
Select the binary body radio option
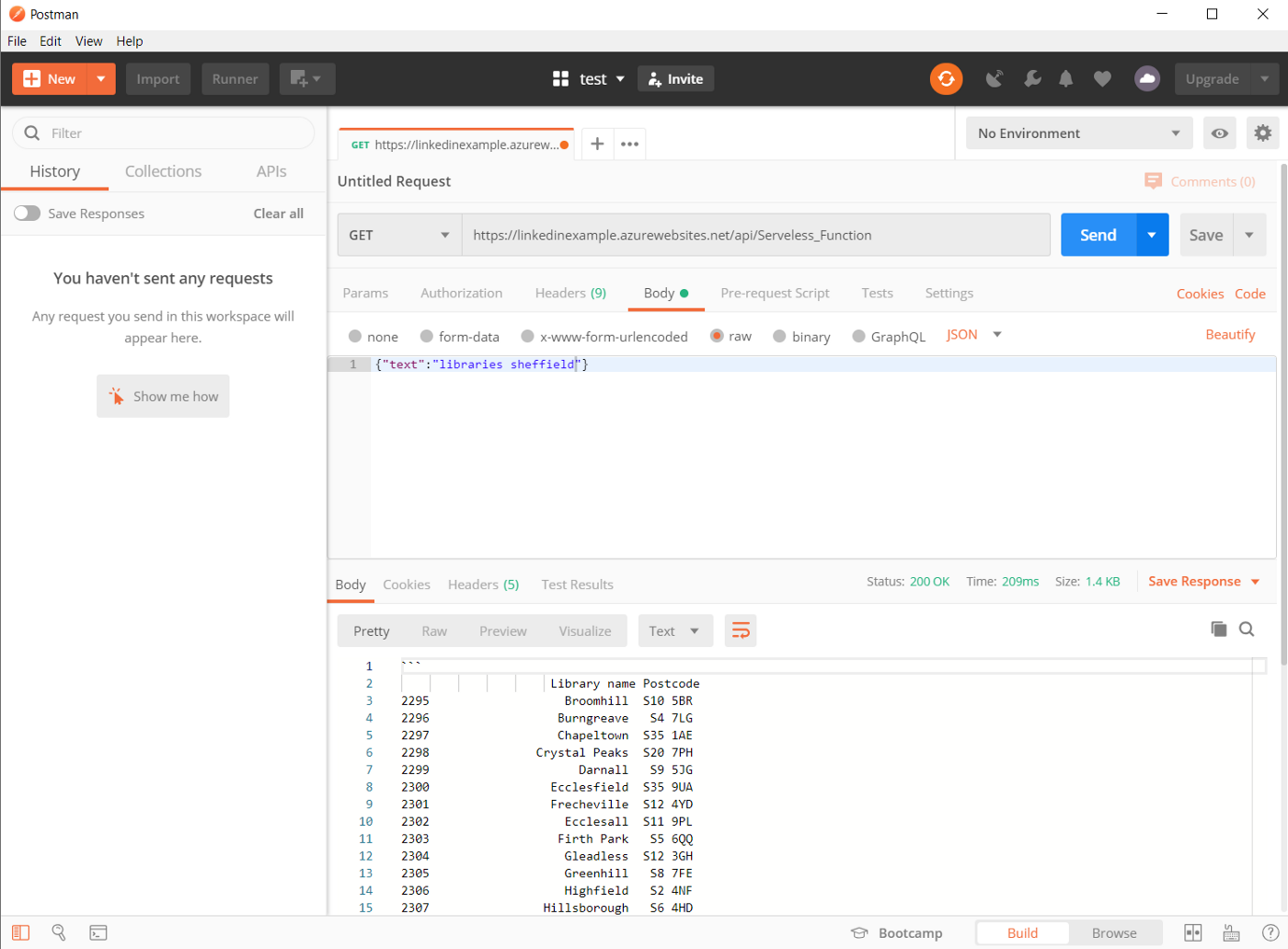click(x=779, y=337)
